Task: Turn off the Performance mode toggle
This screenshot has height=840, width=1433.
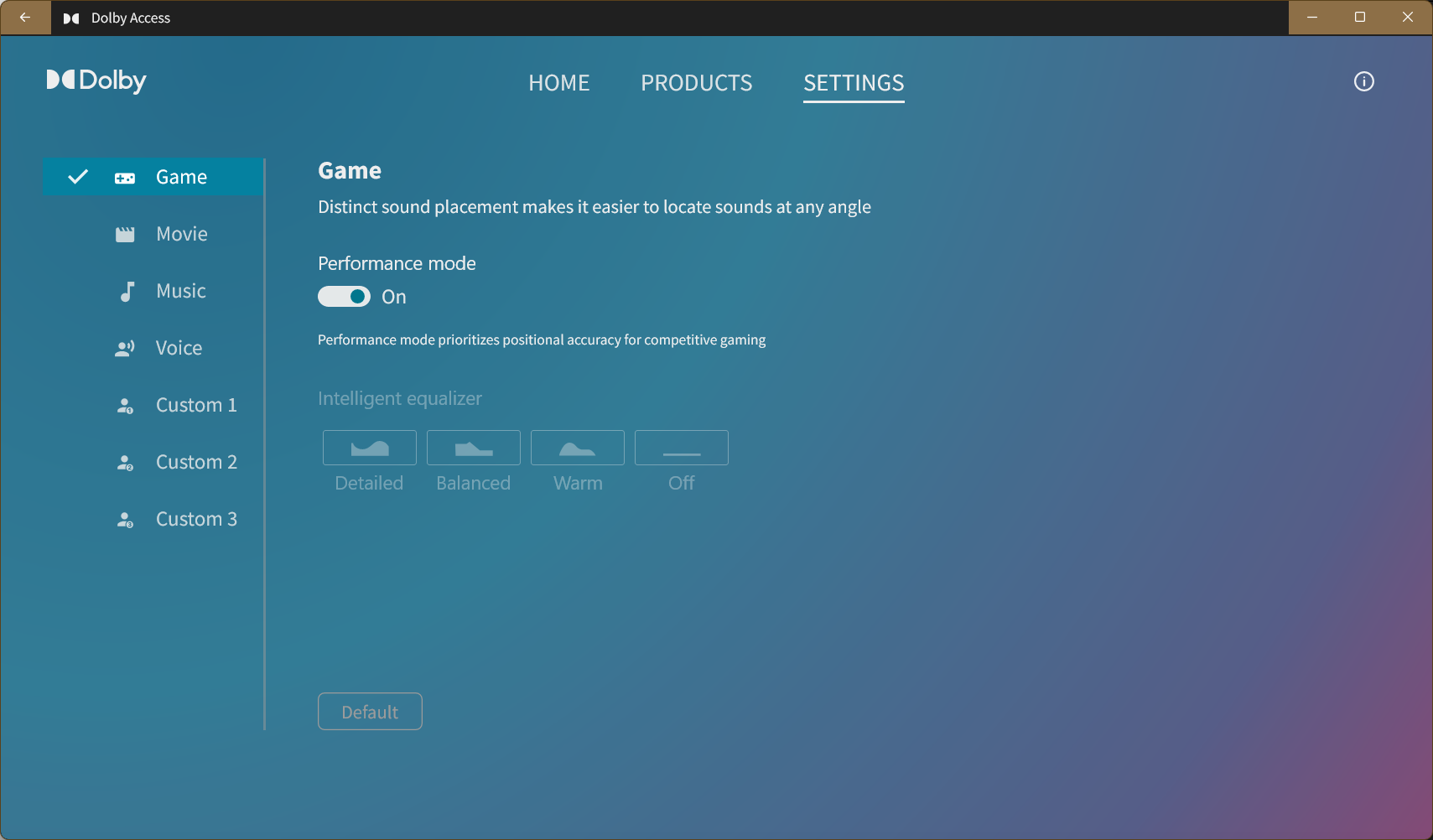Action: click(344, 297)
